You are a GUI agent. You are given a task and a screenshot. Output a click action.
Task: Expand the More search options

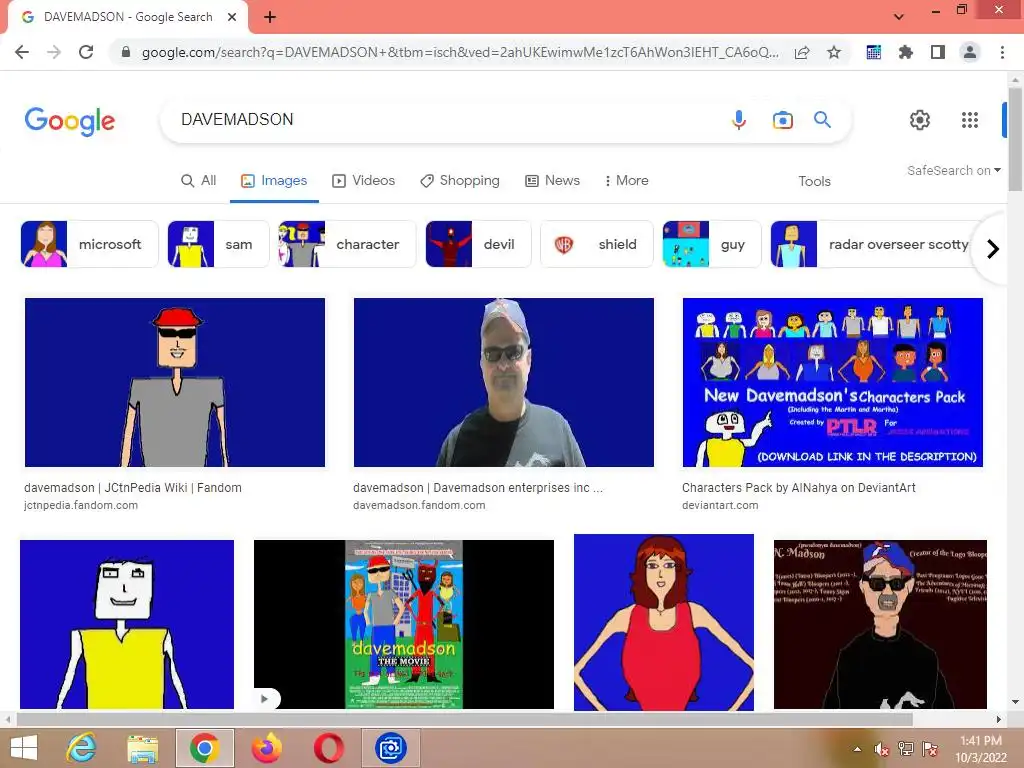[x=627, y=181]
